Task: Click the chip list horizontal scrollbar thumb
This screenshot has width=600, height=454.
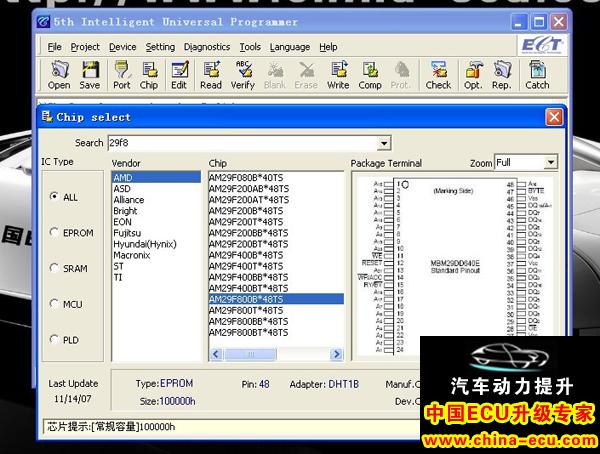Action: [251, 354]
